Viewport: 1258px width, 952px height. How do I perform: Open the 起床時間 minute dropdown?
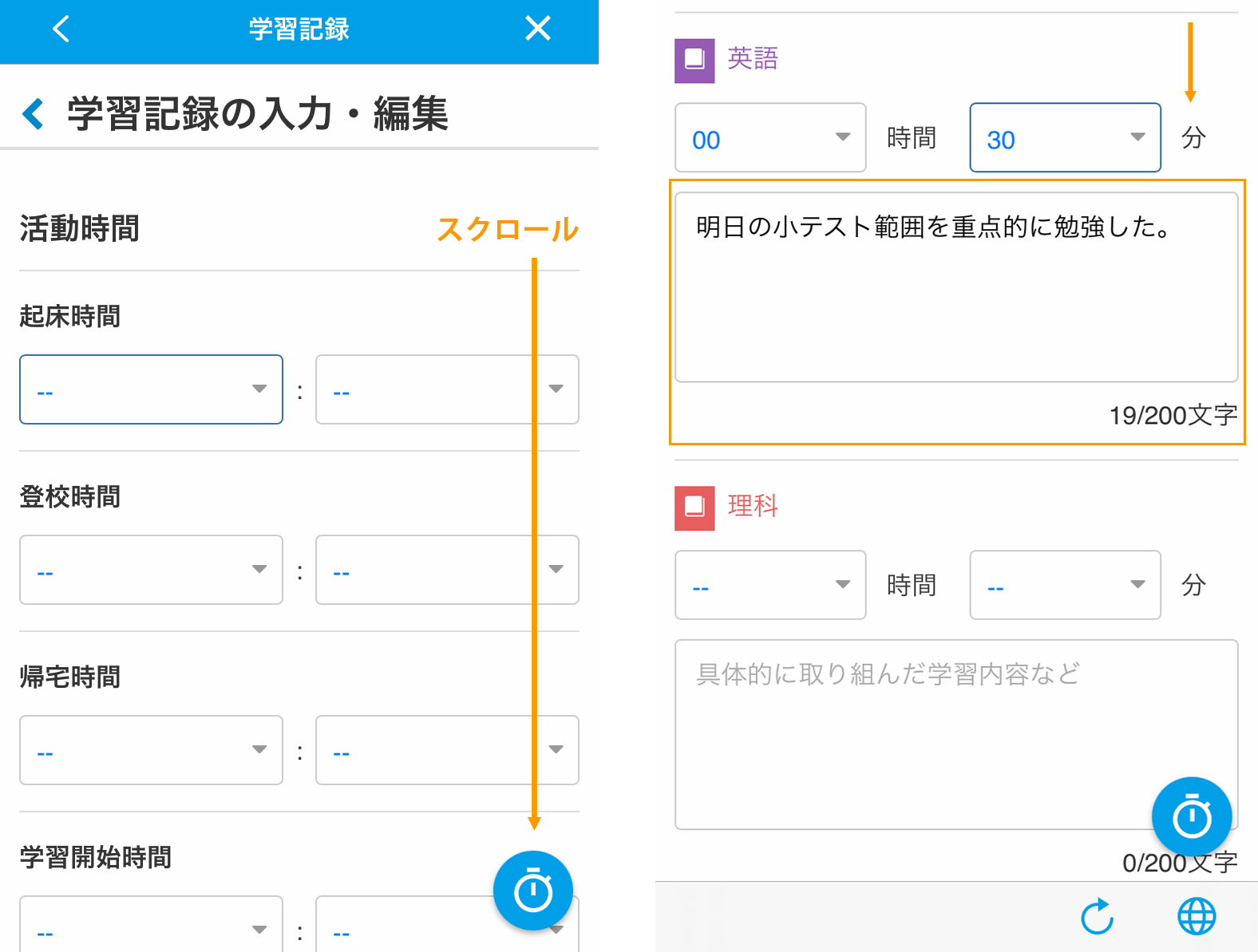coord(447,389)
